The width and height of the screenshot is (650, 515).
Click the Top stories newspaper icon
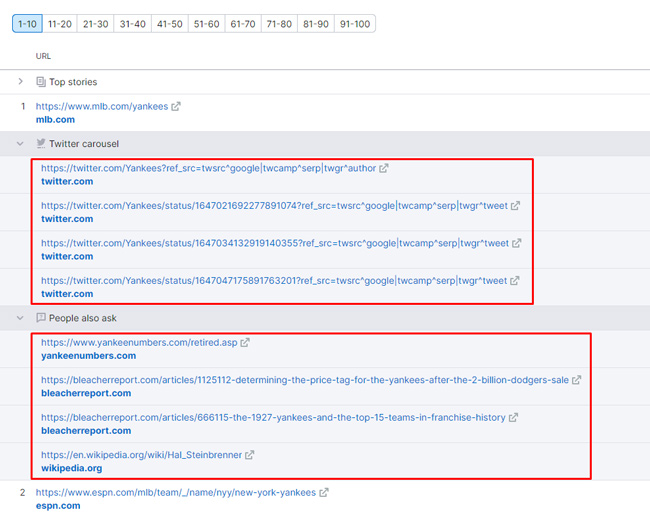[x=41, y=82]
